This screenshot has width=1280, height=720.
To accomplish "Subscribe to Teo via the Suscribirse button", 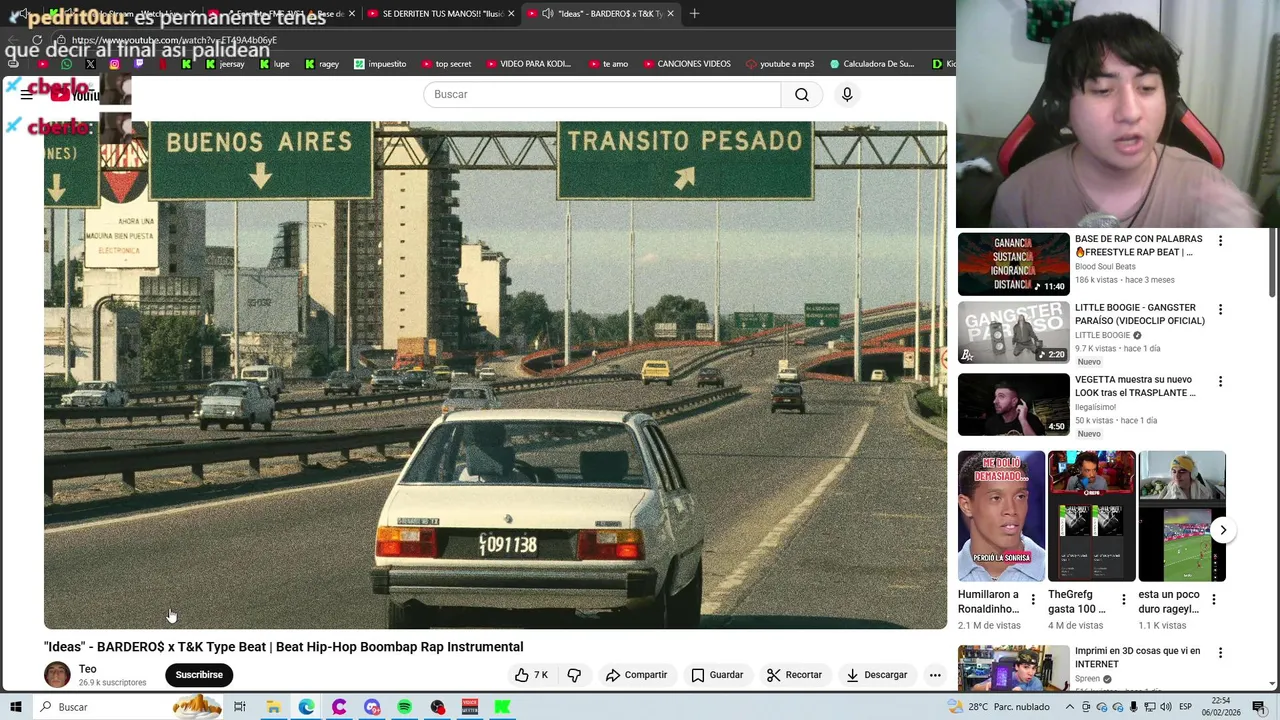I will (x=199, y=675).
